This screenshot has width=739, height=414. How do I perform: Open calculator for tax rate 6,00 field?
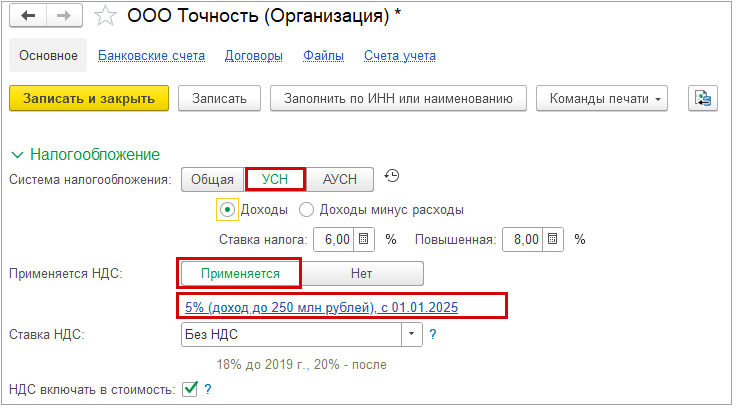(x=364, y=239)
